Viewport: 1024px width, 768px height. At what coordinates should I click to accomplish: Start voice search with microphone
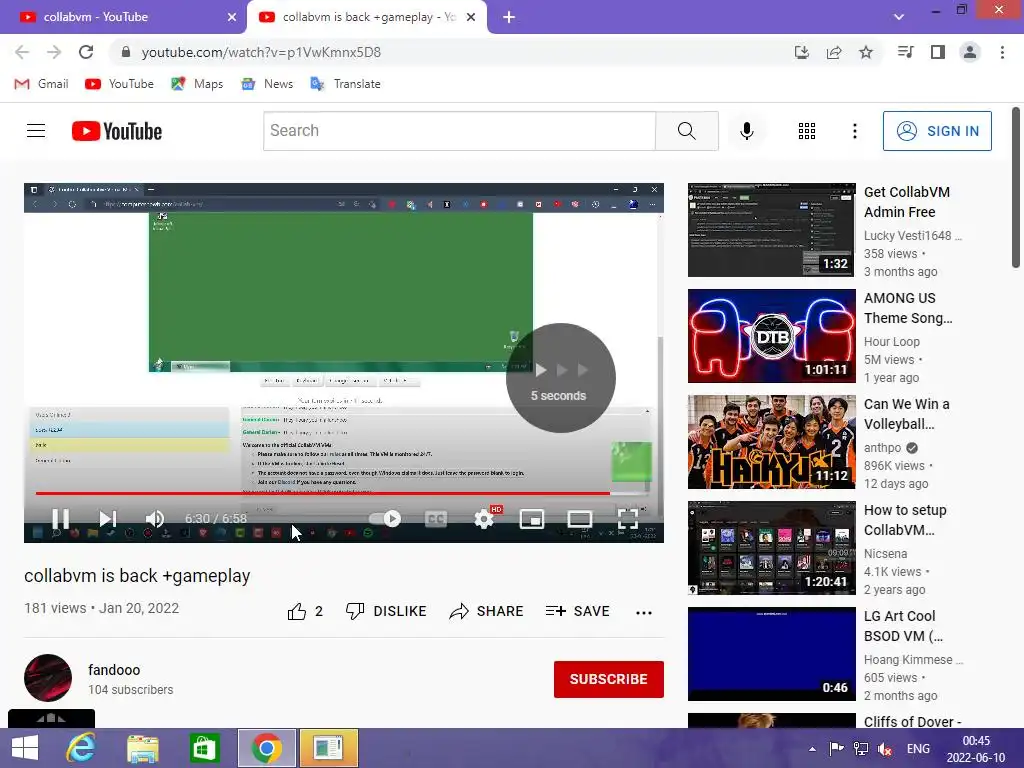[746, 131]
